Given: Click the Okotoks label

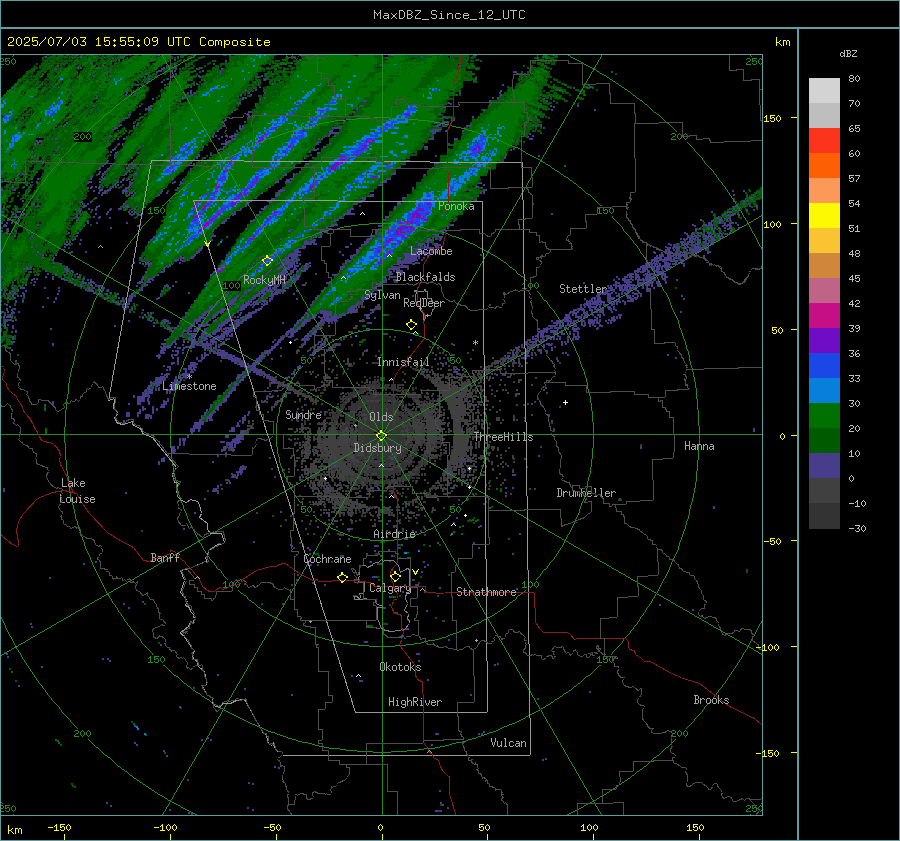Looking at the screenshot, I should point(400,666).
